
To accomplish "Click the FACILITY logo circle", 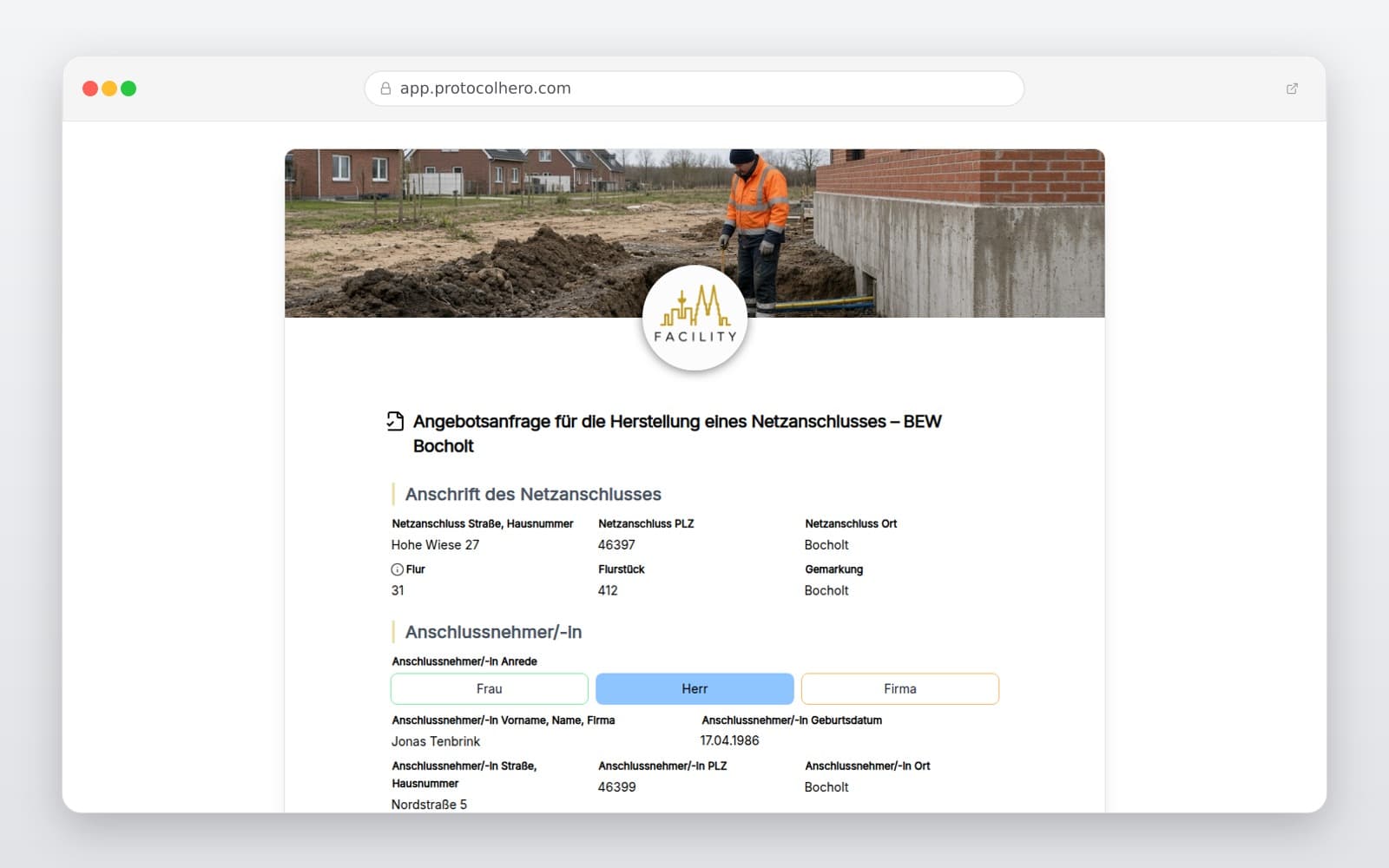I will tap(694, 318).
